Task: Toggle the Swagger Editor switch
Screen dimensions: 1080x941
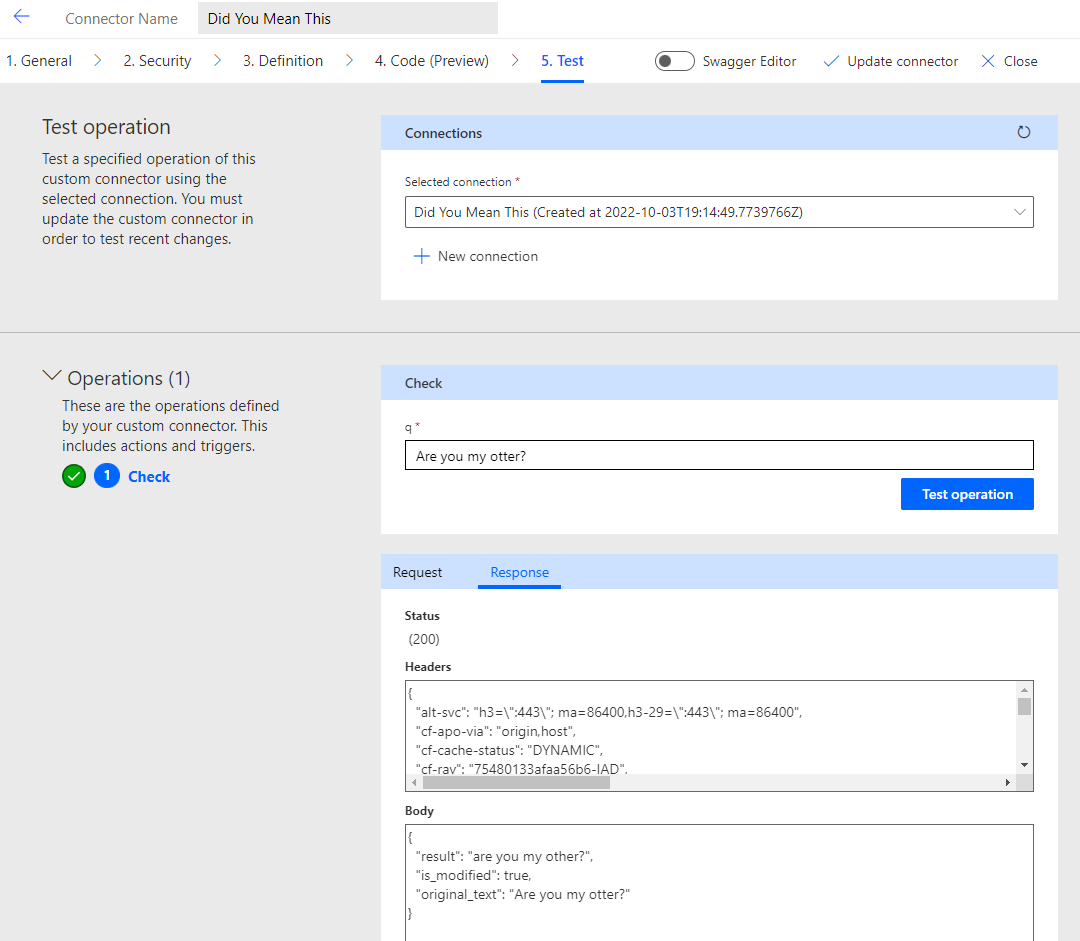Action: [x=674, y=61]
